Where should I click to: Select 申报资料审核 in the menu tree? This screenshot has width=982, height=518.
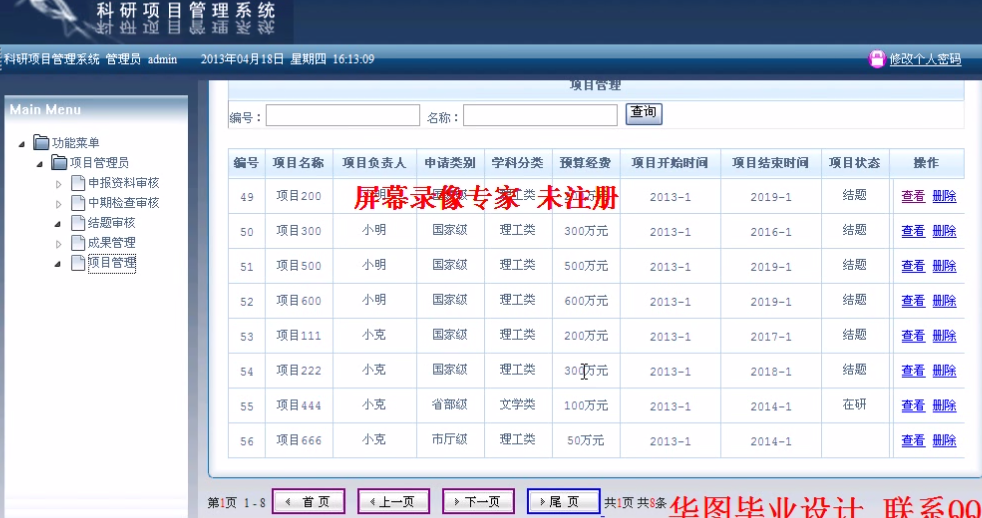point(123,183)
